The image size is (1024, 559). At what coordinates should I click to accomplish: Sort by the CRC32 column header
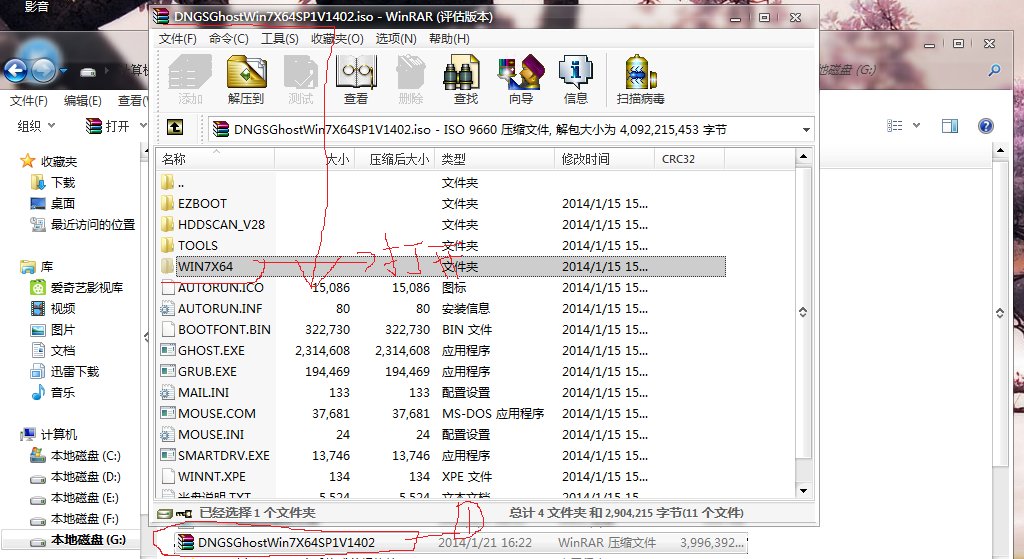(x=690, y=159)
